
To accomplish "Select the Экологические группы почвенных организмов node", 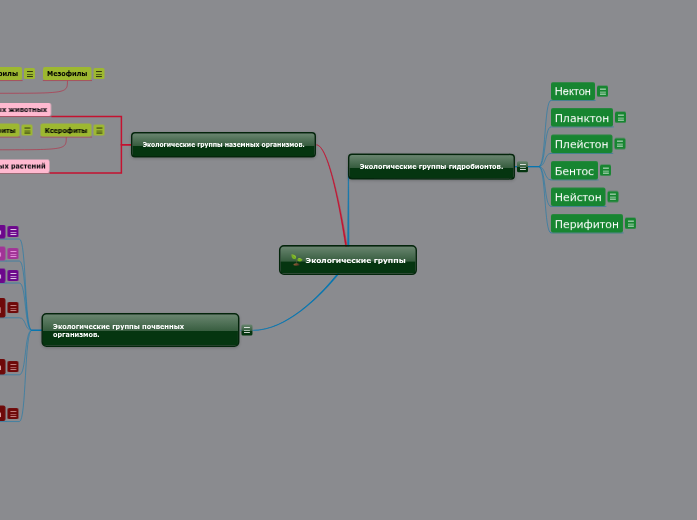I will (140, 330).
